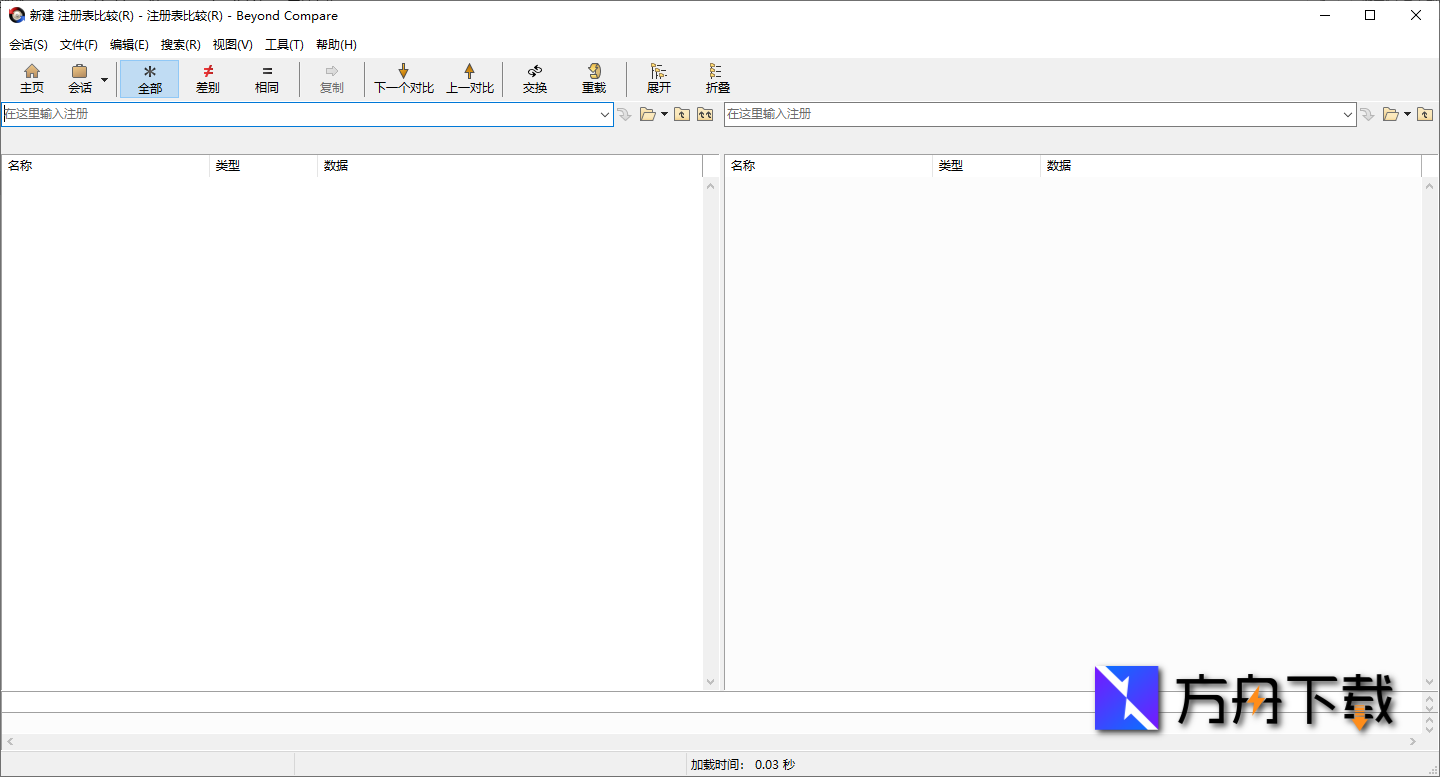Toggle the 差别 differences filter

point(208,79)
